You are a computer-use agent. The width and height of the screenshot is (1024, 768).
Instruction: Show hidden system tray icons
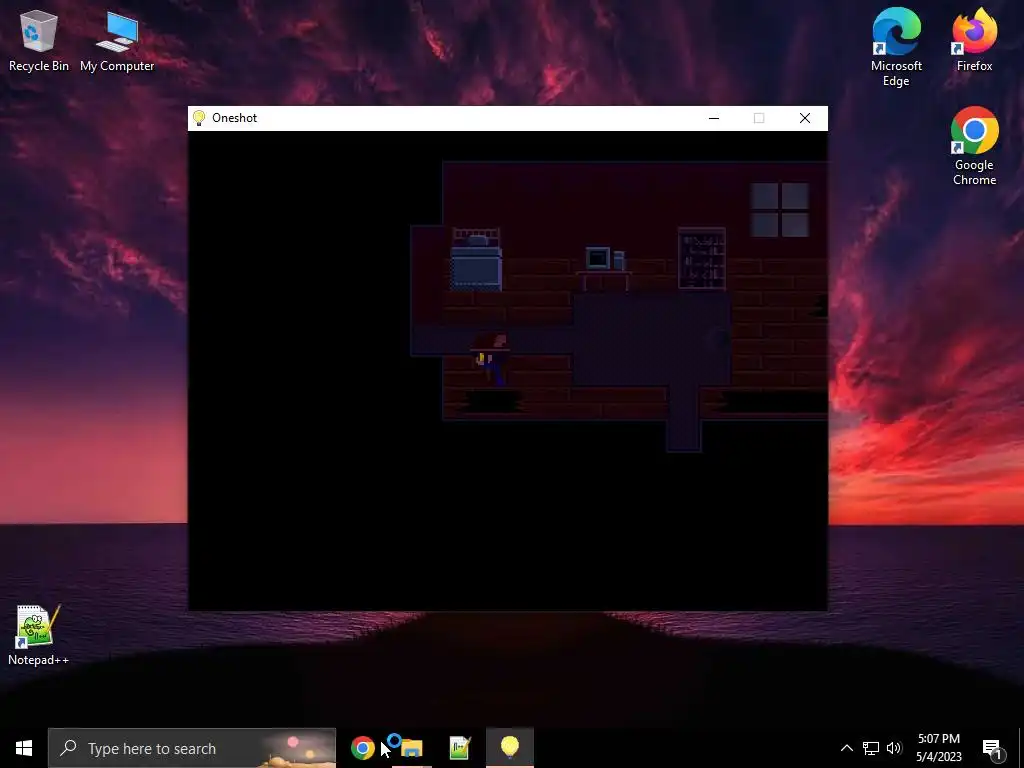[x=846, y=748]
